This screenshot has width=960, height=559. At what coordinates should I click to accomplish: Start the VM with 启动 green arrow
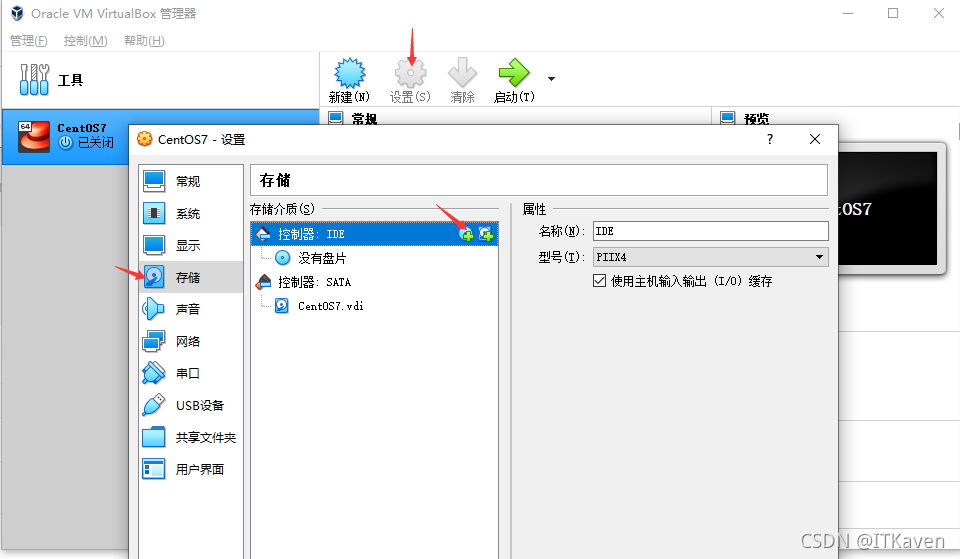click(514, 73)
